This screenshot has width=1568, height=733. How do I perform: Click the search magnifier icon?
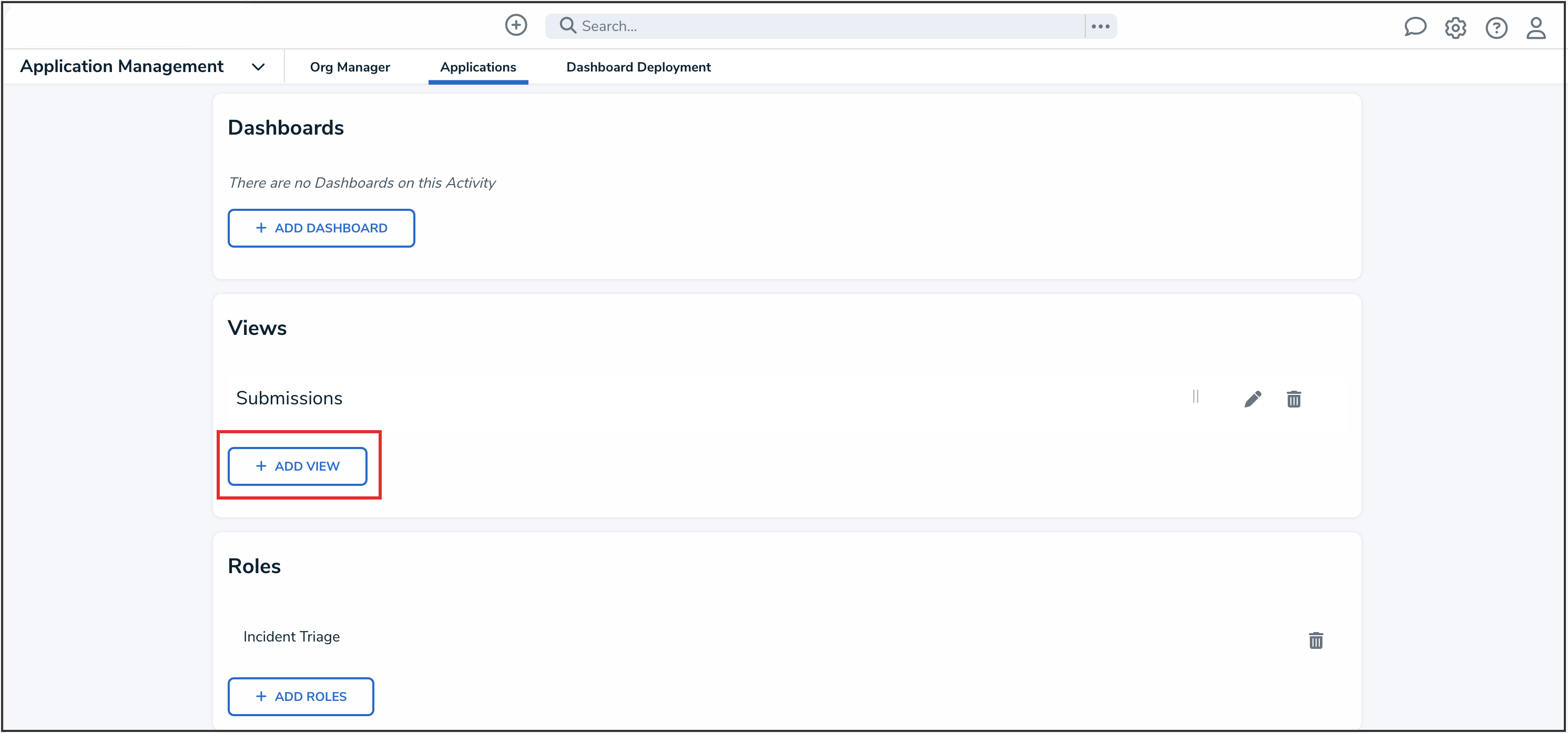[x=567, y=26]
